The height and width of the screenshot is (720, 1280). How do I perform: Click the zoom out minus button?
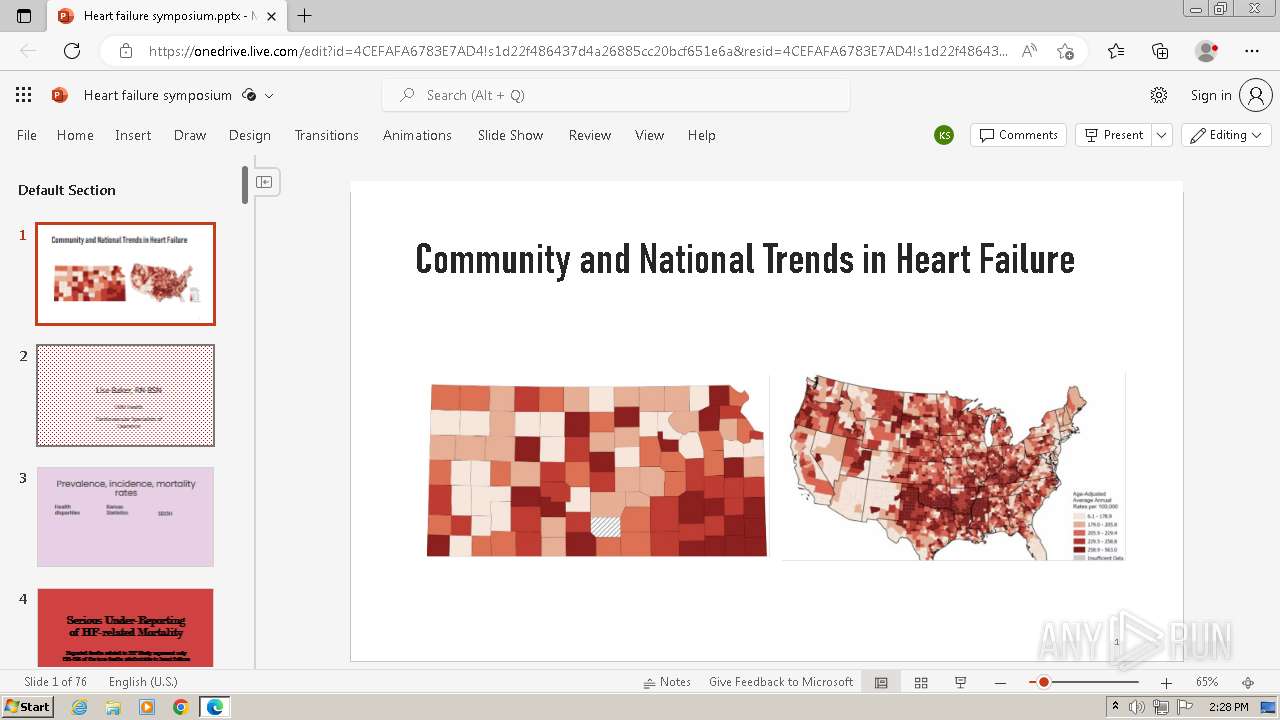[x=1000, y=682]
